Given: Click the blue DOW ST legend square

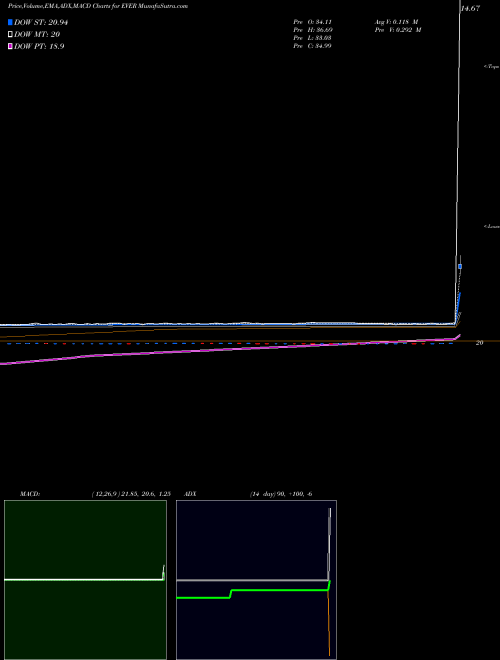Looking at the screenshot, I should (10, 22).
